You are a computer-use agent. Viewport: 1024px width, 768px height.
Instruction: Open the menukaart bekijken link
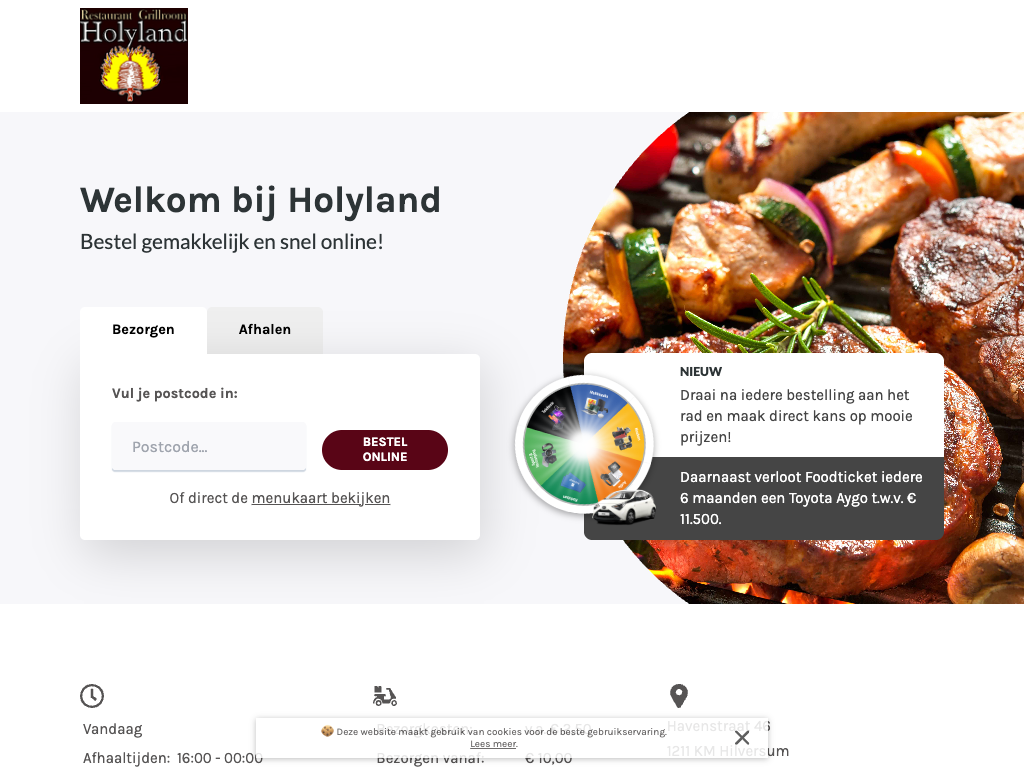pyautogui.click(x=321, y=498)
